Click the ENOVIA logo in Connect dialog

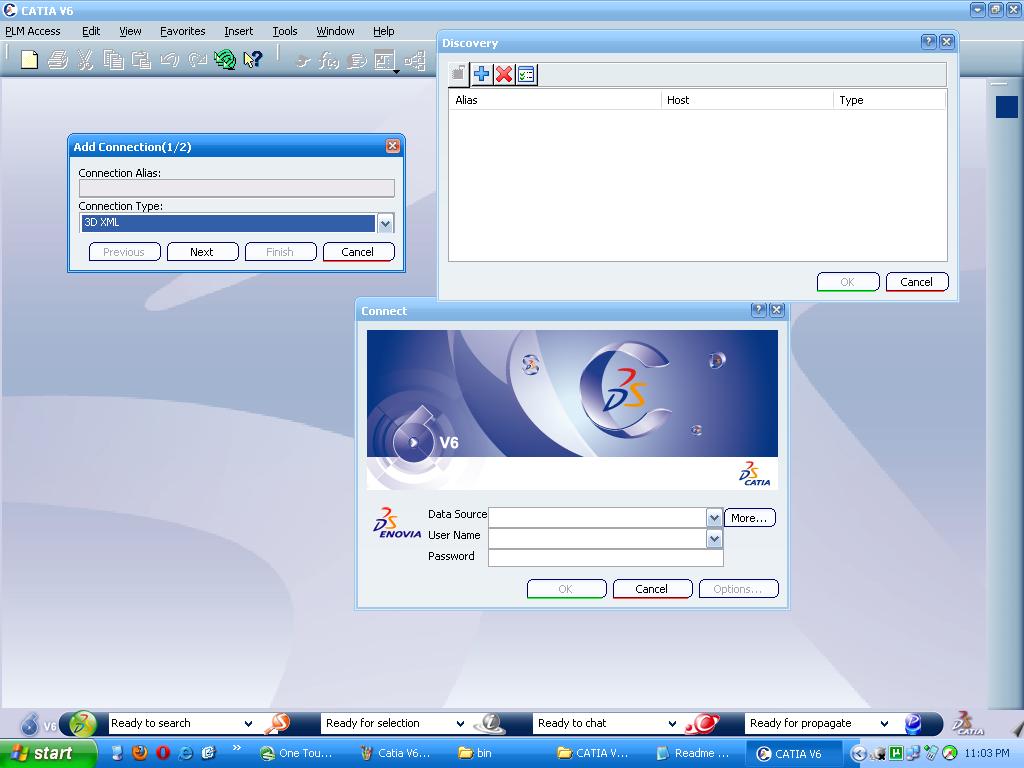(397, 523)
